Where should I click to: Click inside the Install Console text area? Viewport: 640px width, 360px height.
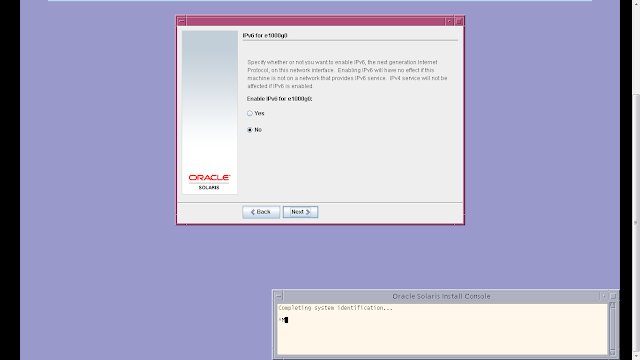pos(442,329)
